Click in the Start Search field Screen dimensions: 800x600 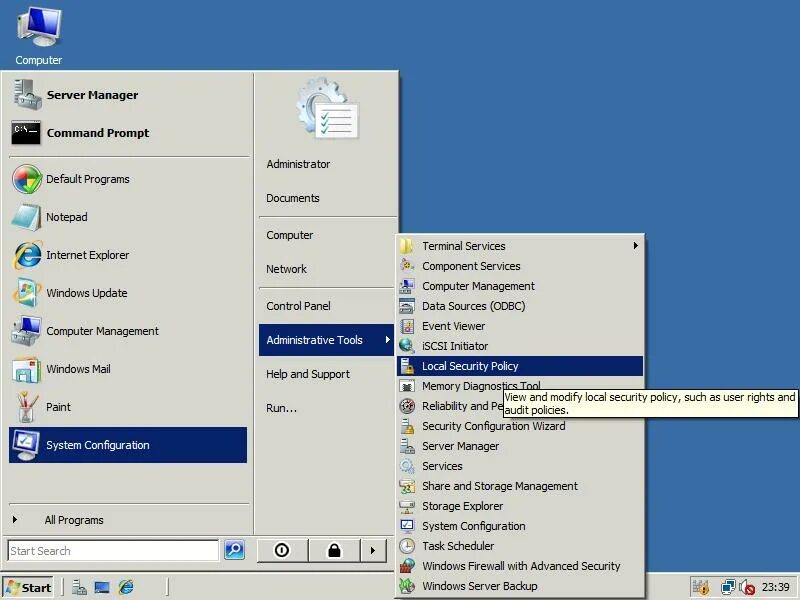(113, 551)
